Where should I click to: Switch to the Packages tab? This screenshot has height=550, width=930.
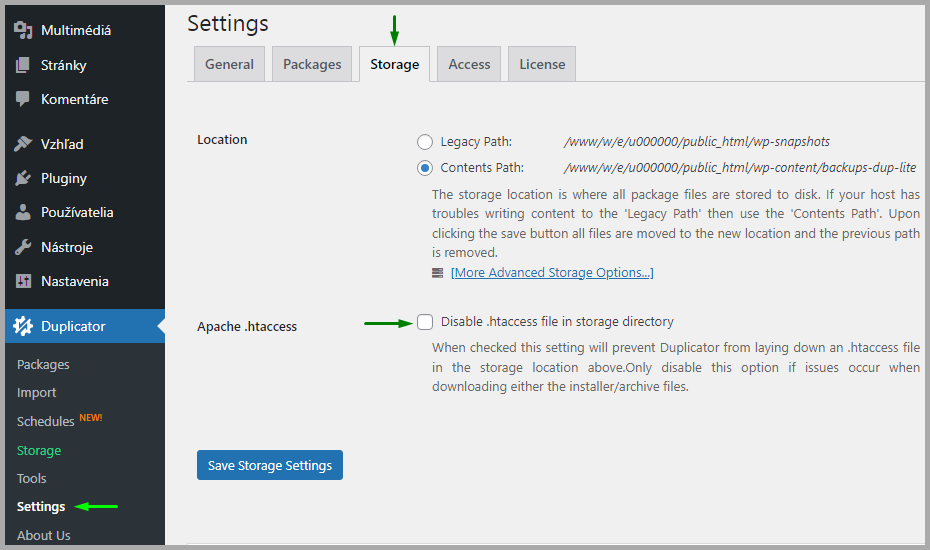[312, 64]
